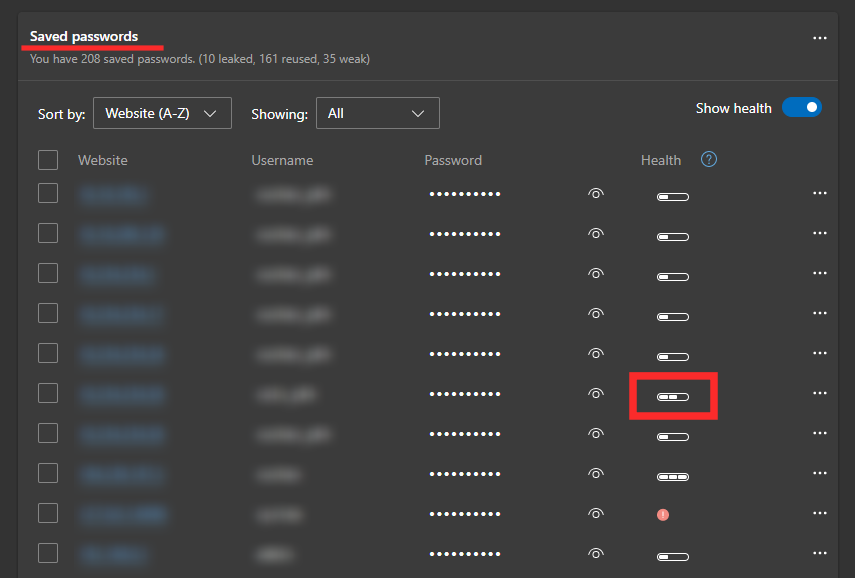Click the Health column header label

661,160
